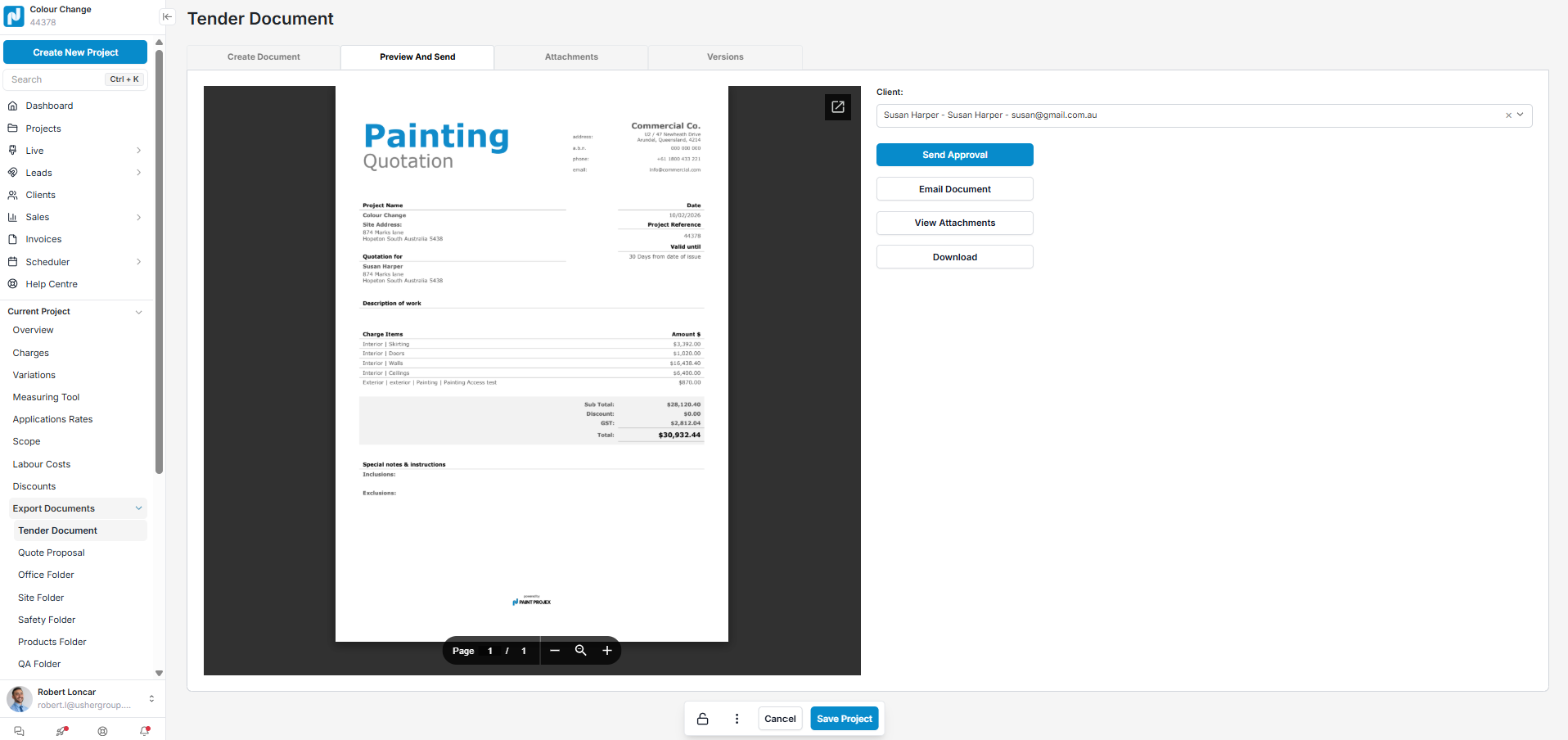
Task: Switch to the Attachments tab
Action: (571, 57)
